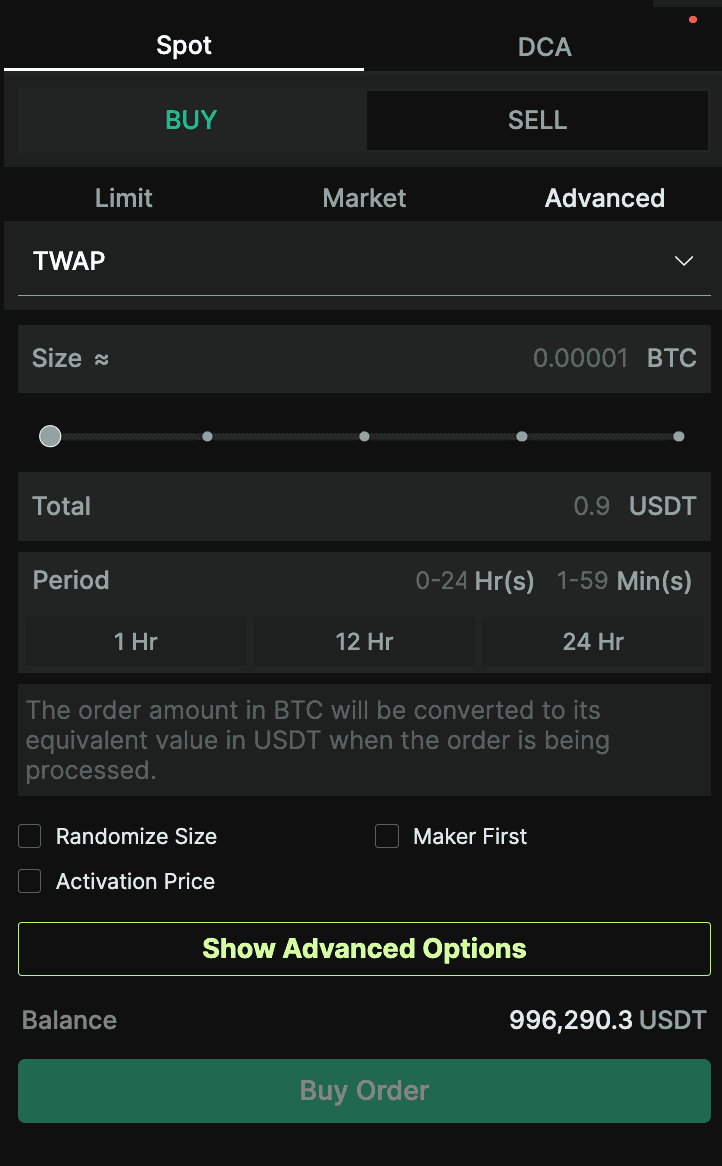Select the Spot tab
Screen dimensions: 722x1166
tap(184, 46)
